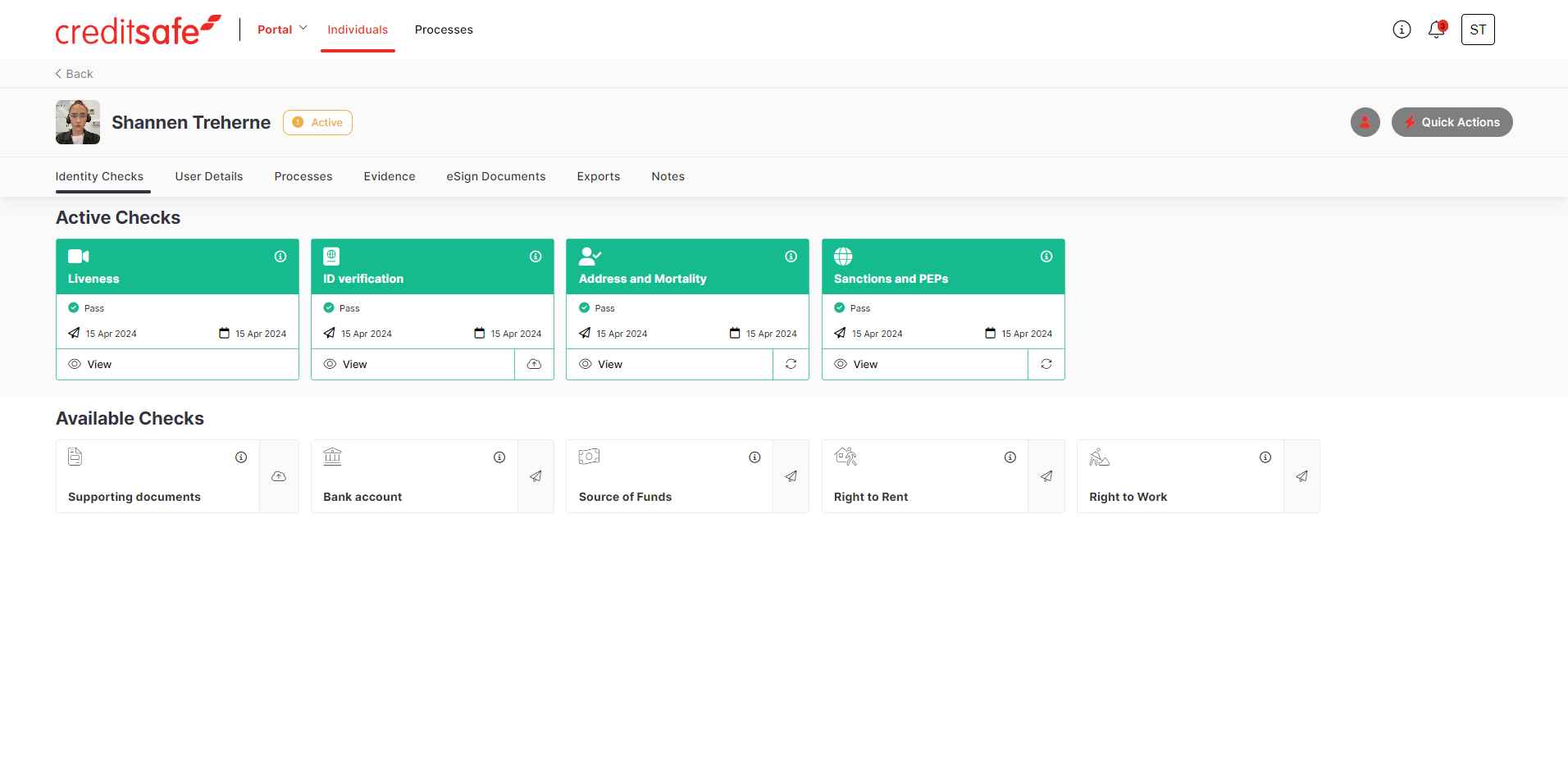Go Back to previous page
1568x764 pixels.
[x=74, y=74]
